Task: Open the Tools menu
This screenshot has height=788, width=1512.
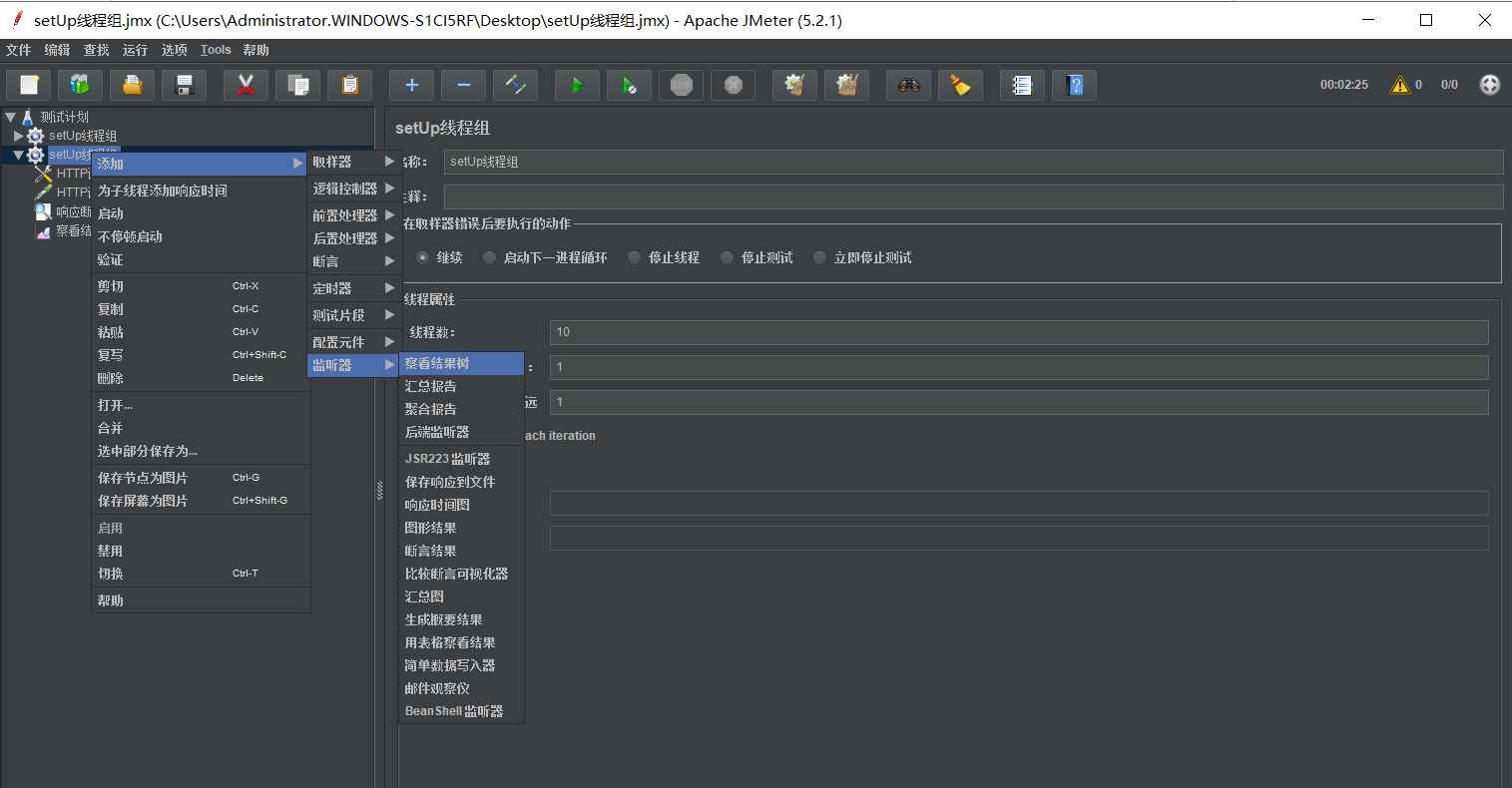Action: point(216,50)
